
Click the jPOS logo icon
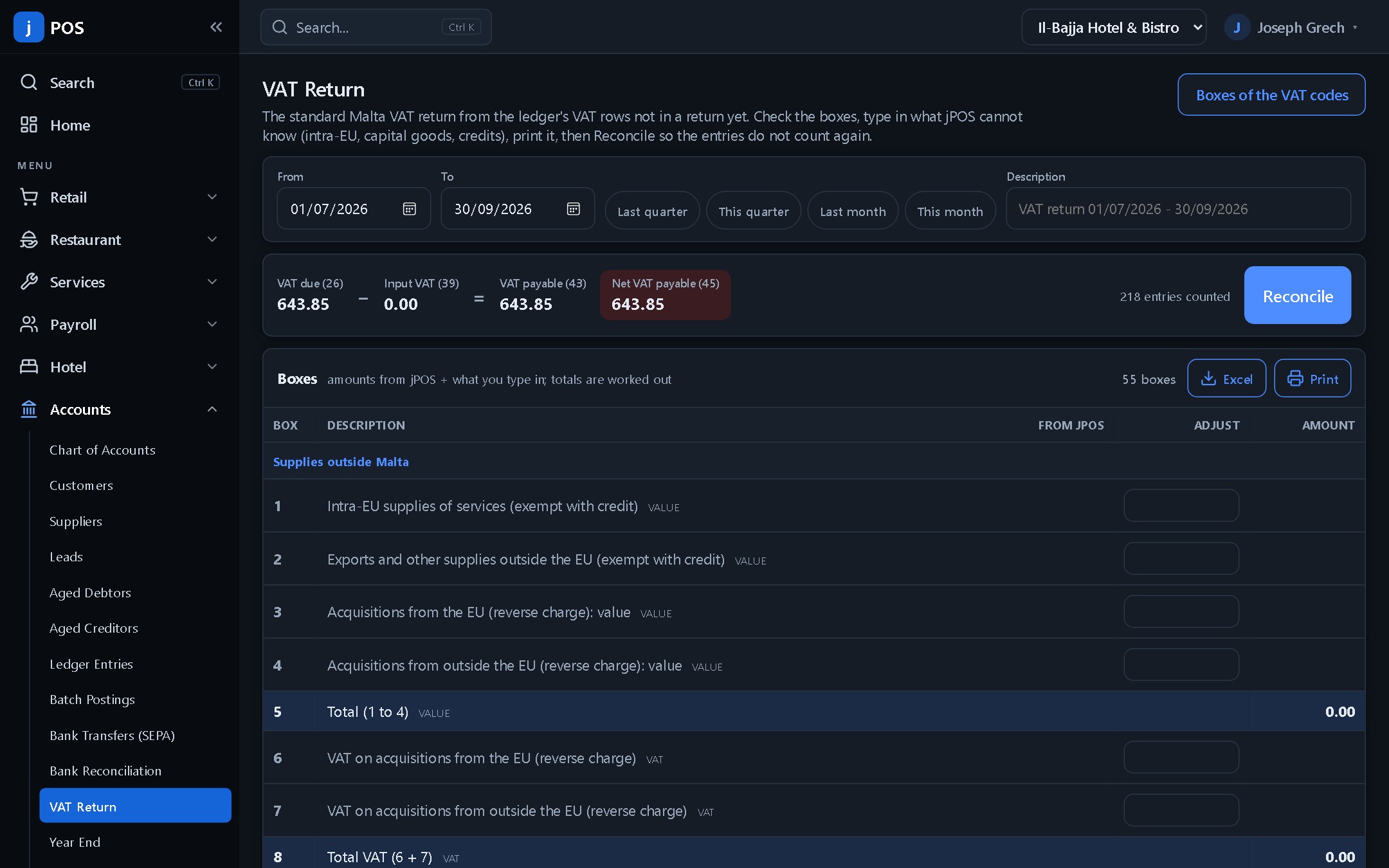(x=28, y=27)
